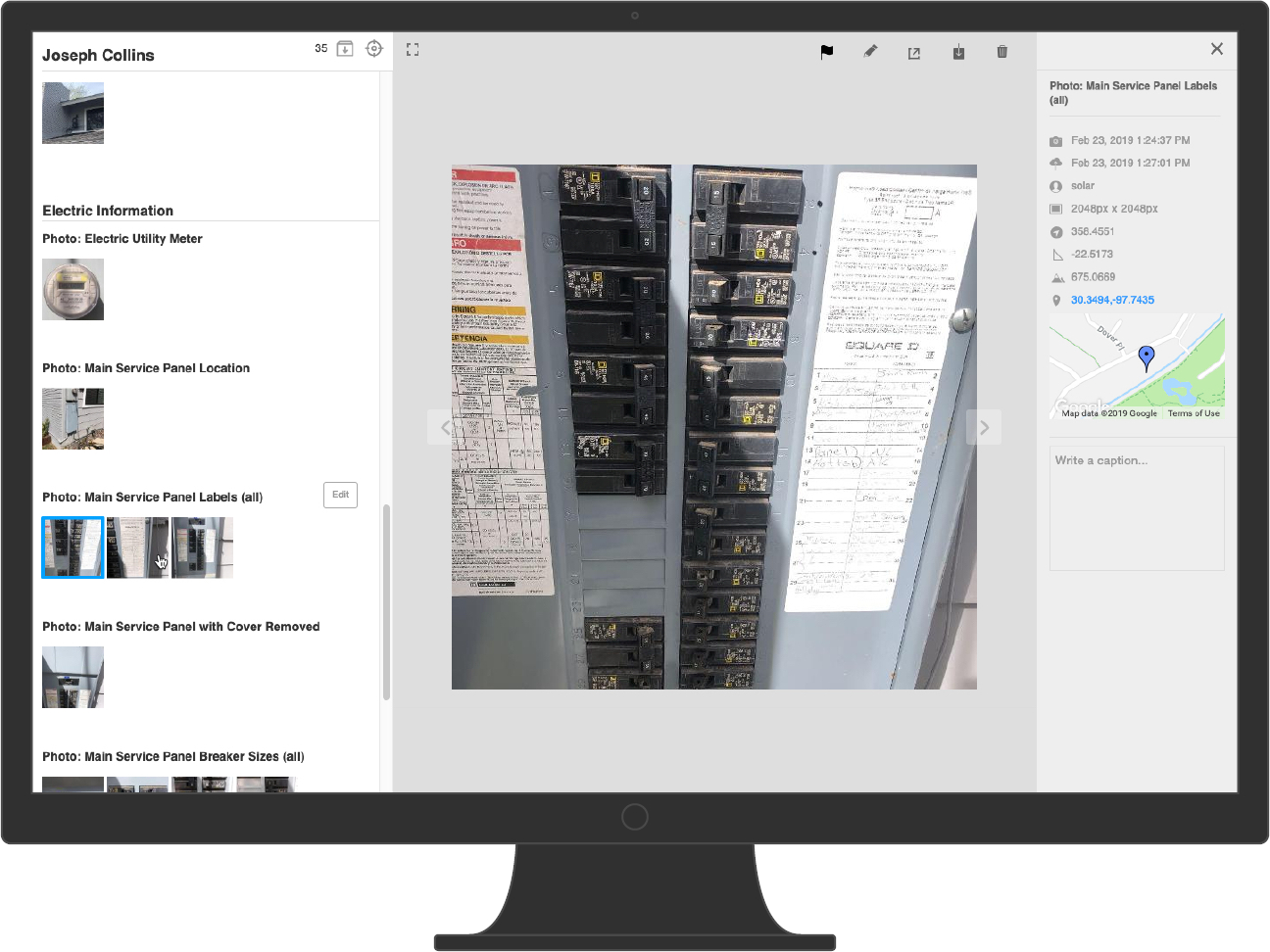Open photo in new window icon
The image size is (1270, 952).
(914, 53)
